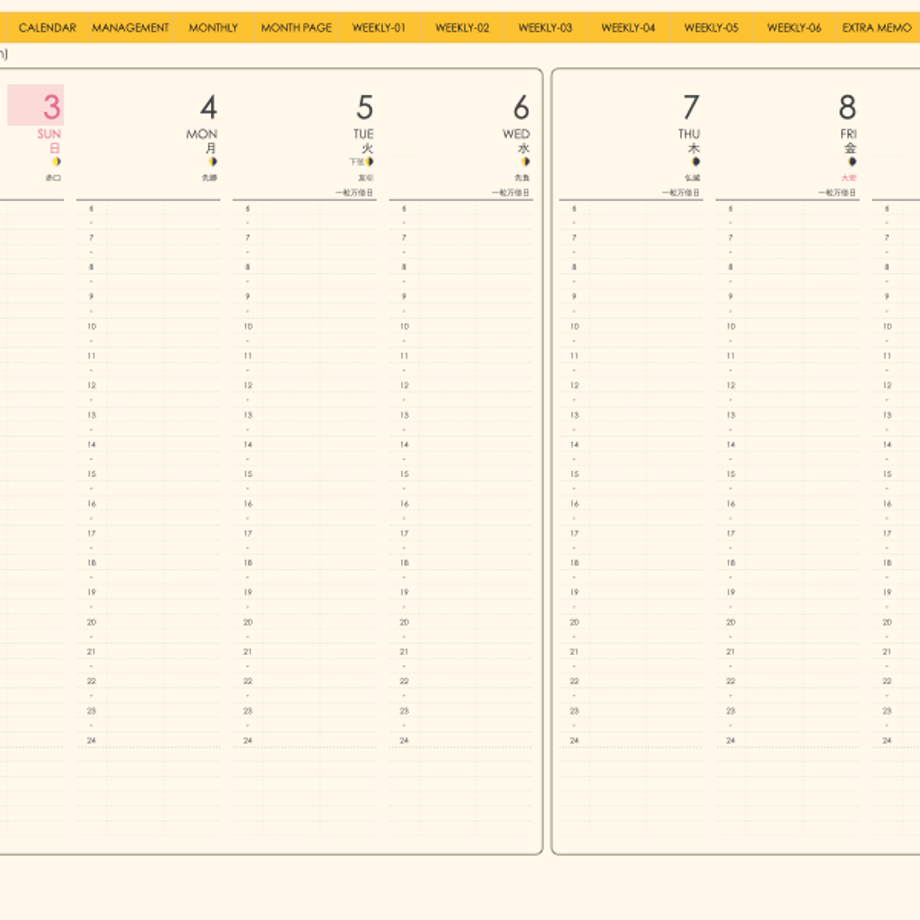Click the MON day label
This screenshot has height=920, width=920.
202,134
